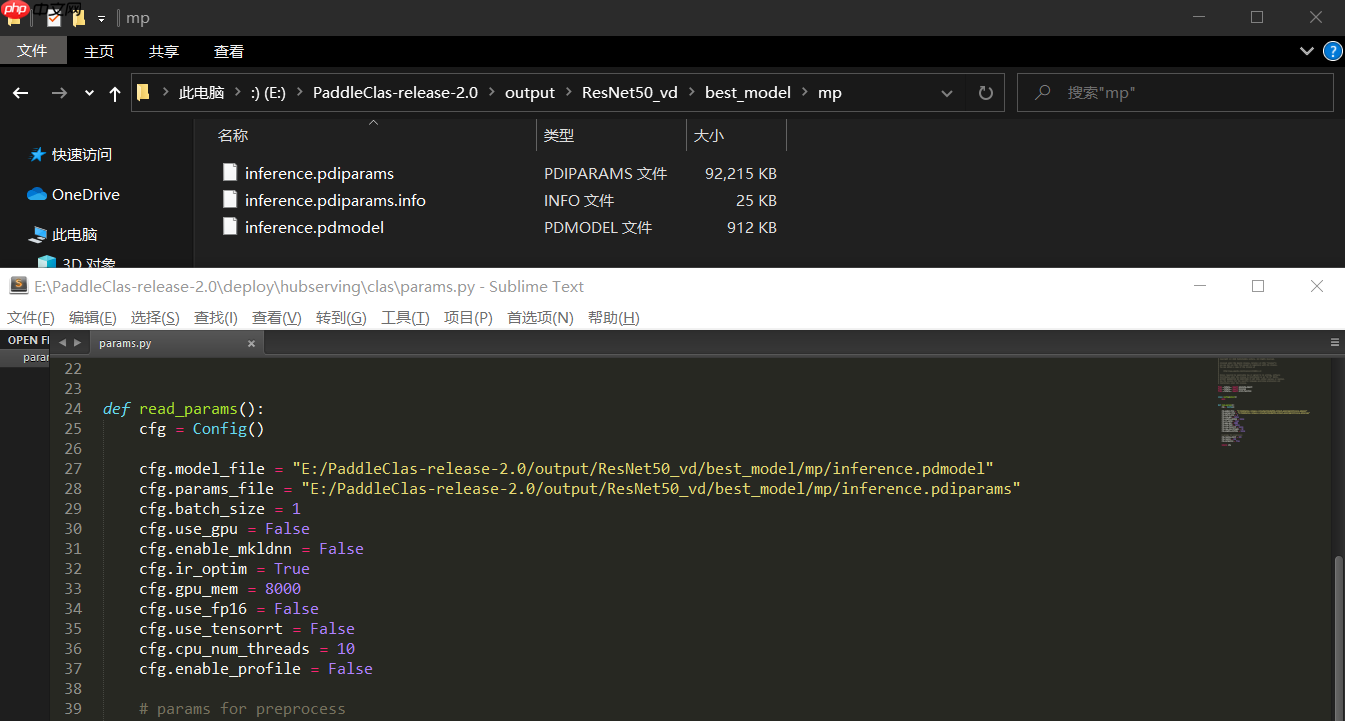Expand the address bar history dropdown

(946, 92)
